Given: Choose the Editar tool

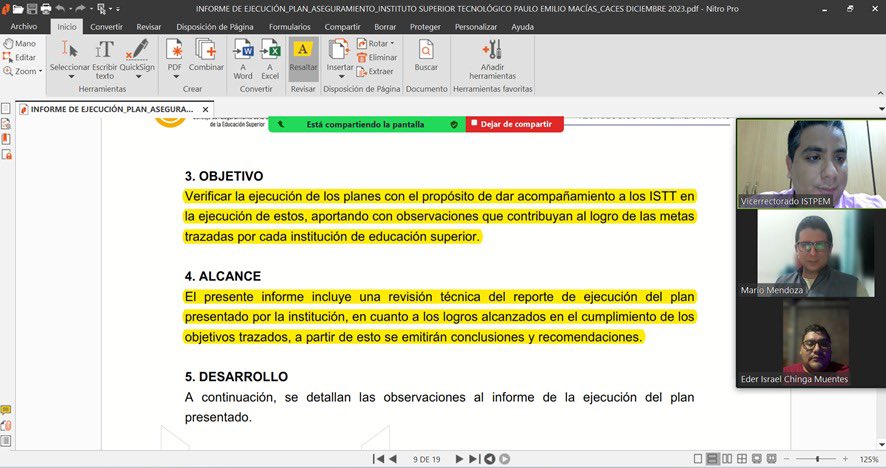Looking at the screenshot, I should (20, 57).
